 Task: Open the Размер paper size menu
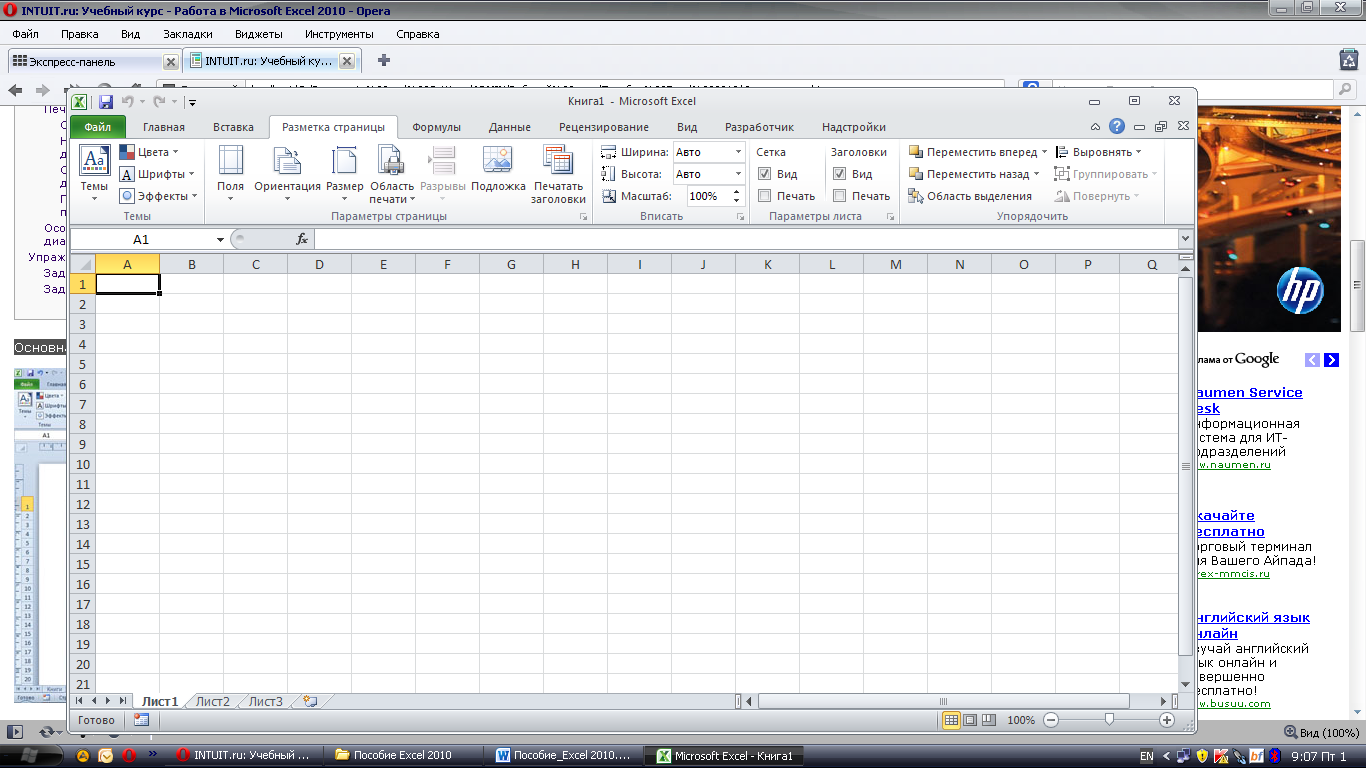click(344, 173)
